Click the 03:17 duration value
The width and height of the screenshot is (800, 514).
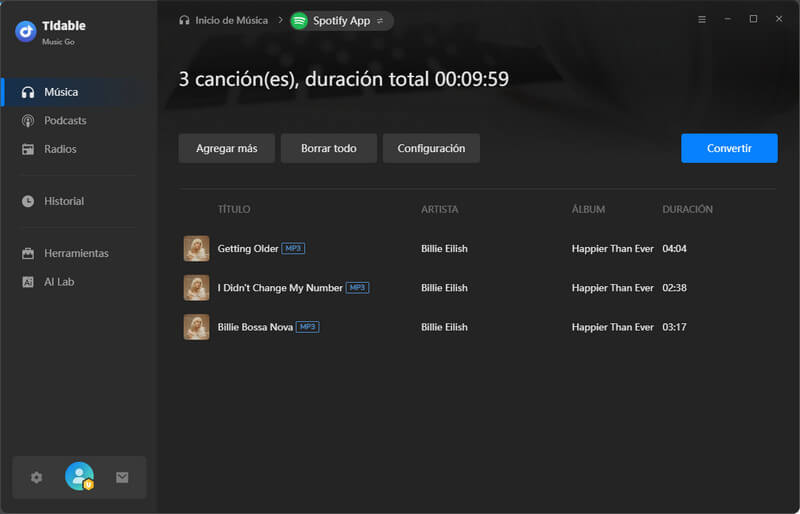[674, 327]
